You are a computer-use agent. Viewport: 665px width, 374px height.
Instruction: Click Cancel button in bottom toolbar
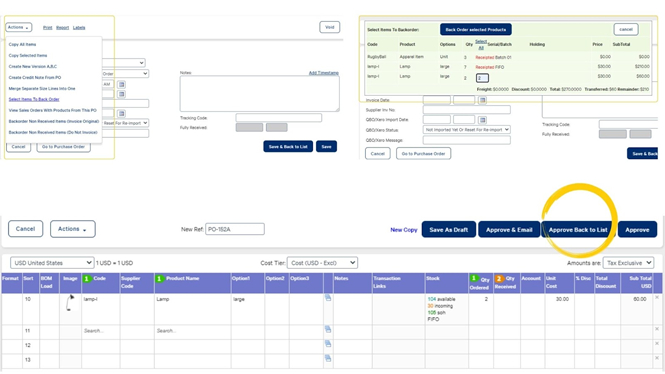click(25, 229)
